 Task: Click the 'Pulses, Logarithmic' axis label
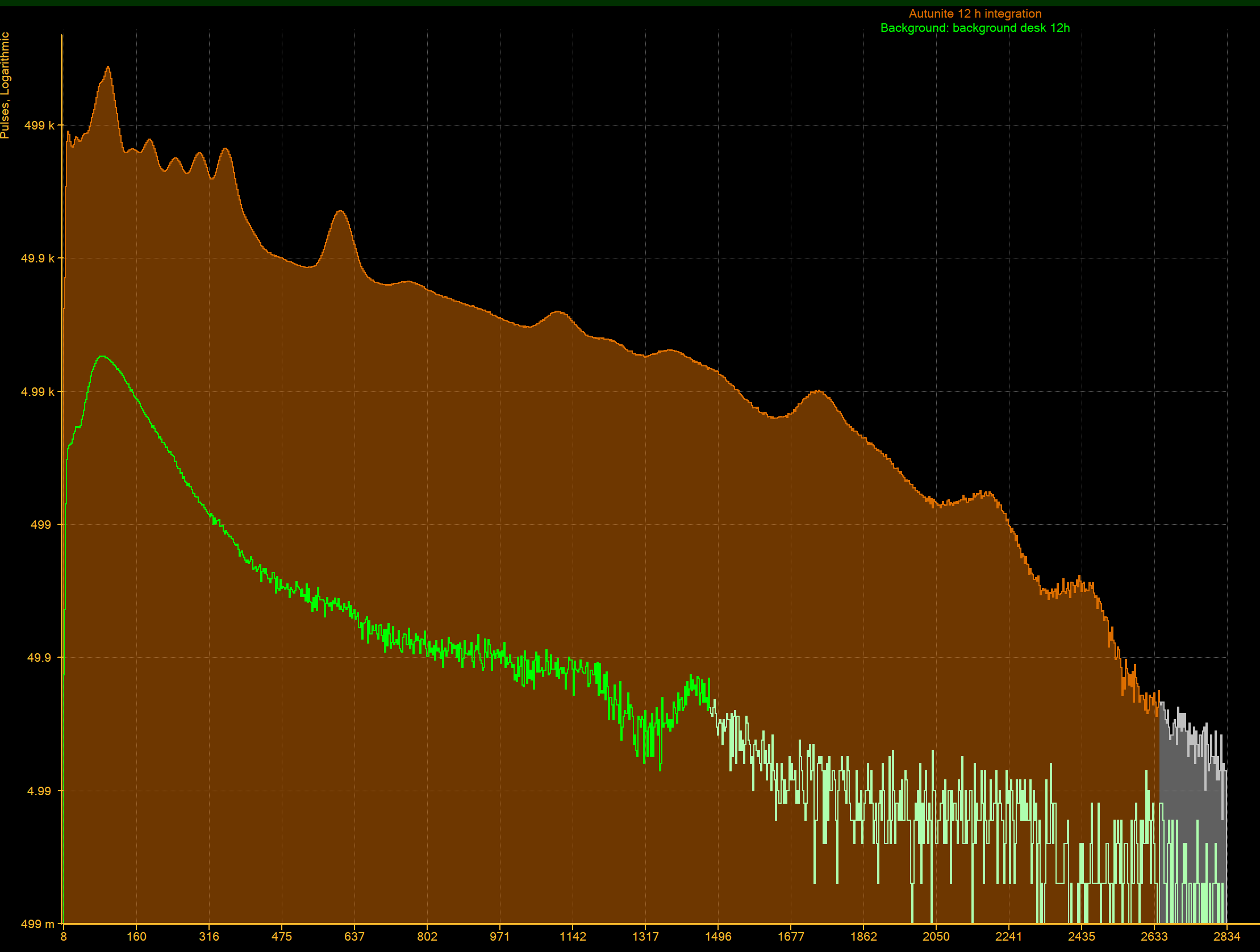[x=5, y=85]
